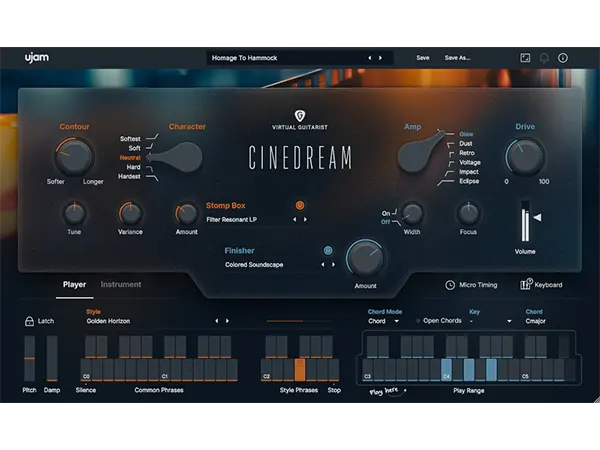Viewport: 600px width, 450px height.
Task: Select the Dust amp
Action: 466,143
